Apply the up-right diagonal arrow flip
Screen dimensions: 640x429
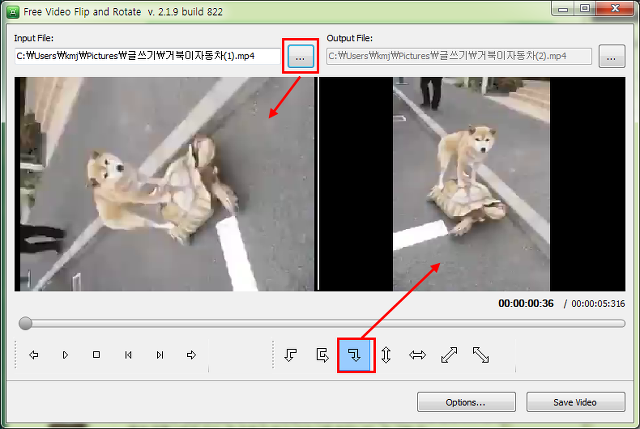pyautogui.click(x=449, y=355)
